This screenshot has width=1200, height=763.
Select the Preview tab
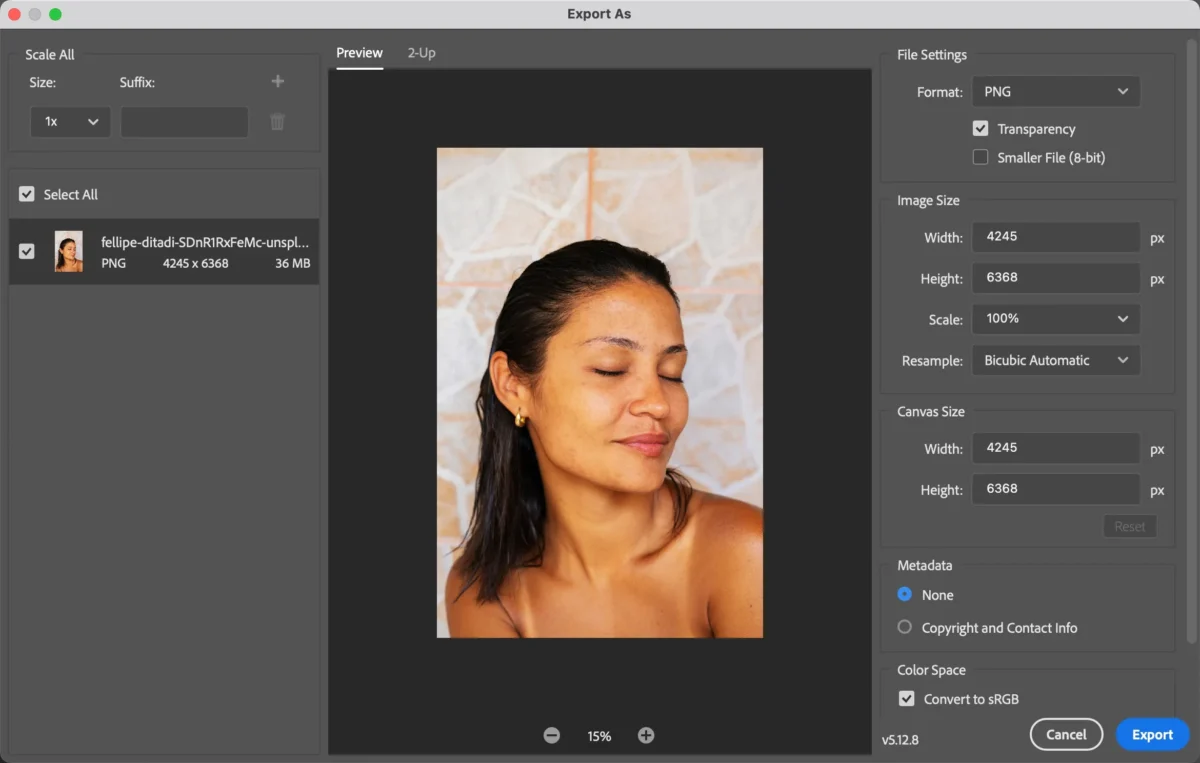tap(359, 53)
